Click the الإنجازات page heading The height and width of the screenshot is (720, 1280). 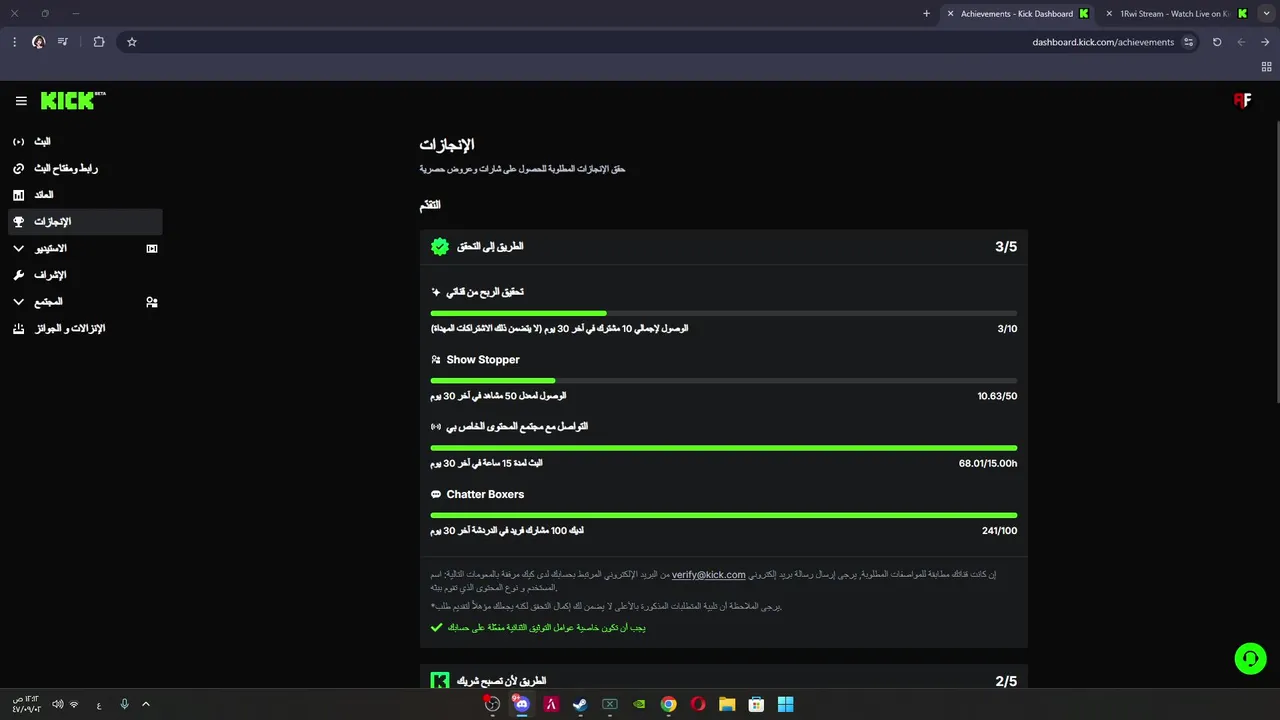[447, 146]
